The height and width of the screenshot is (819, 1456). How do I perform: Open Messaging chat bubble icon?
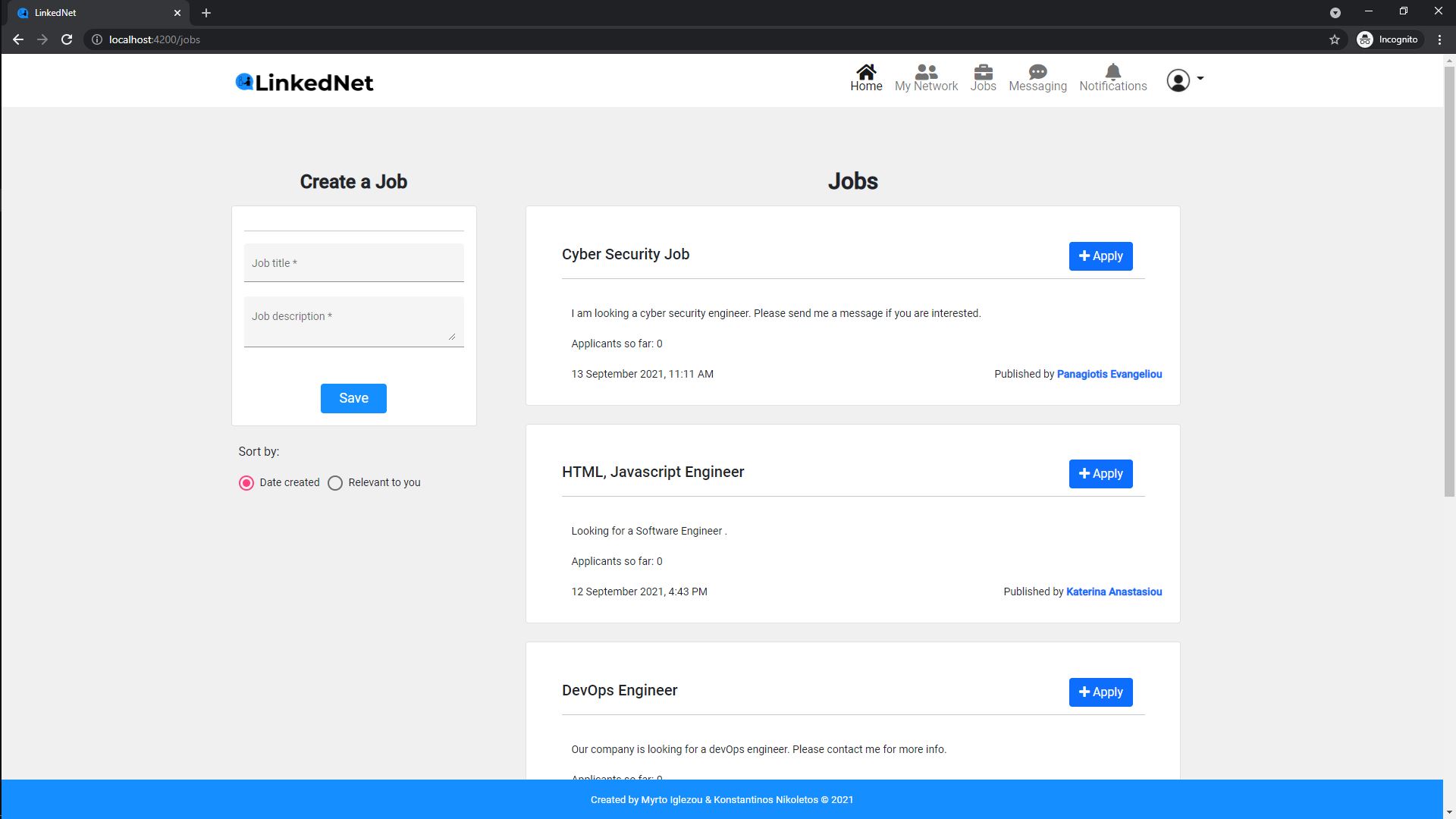1037,72
